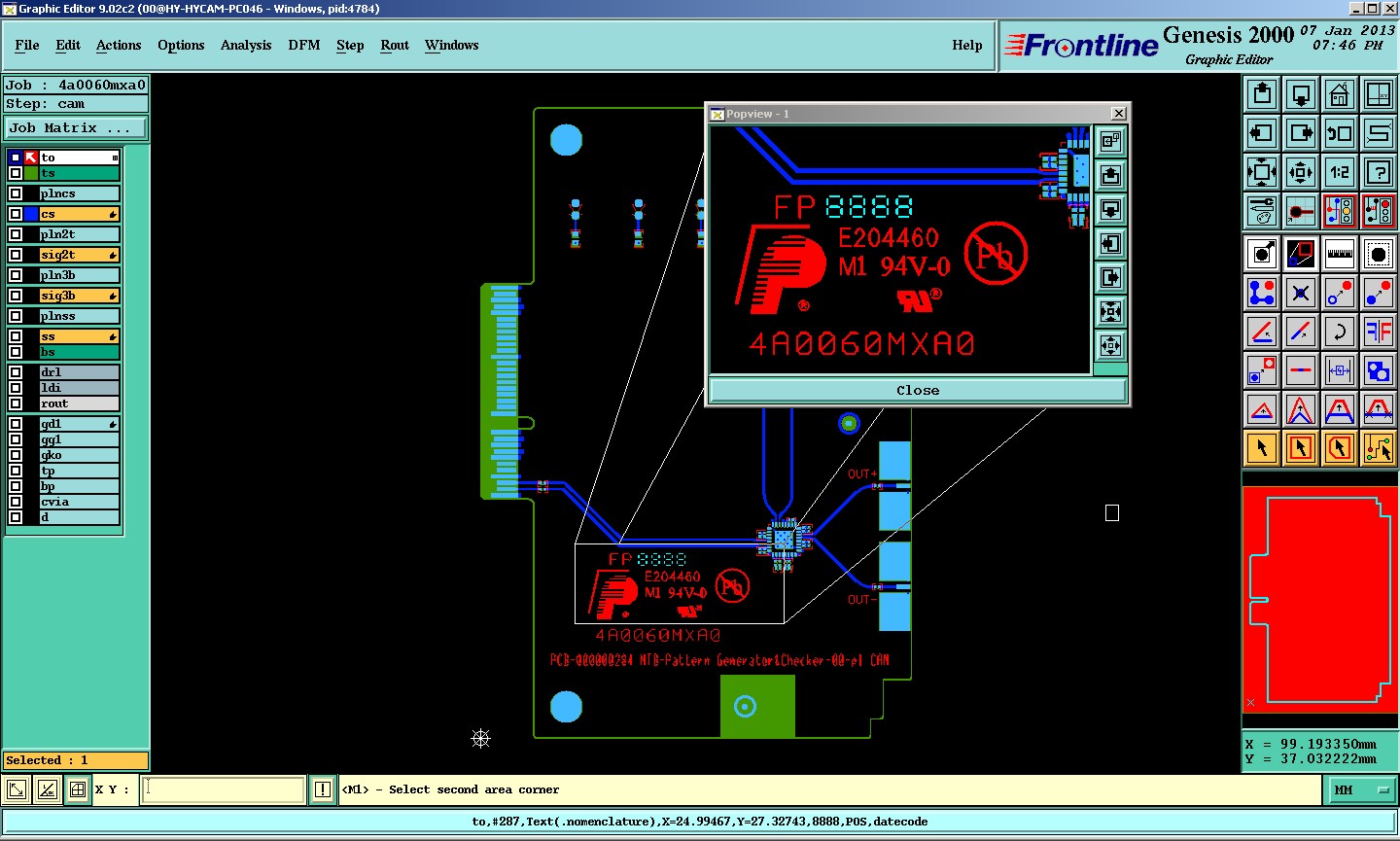Viewport: 1400px width, 841px height.
Task: Click the Popview pan down icon
Action: 1110,210
